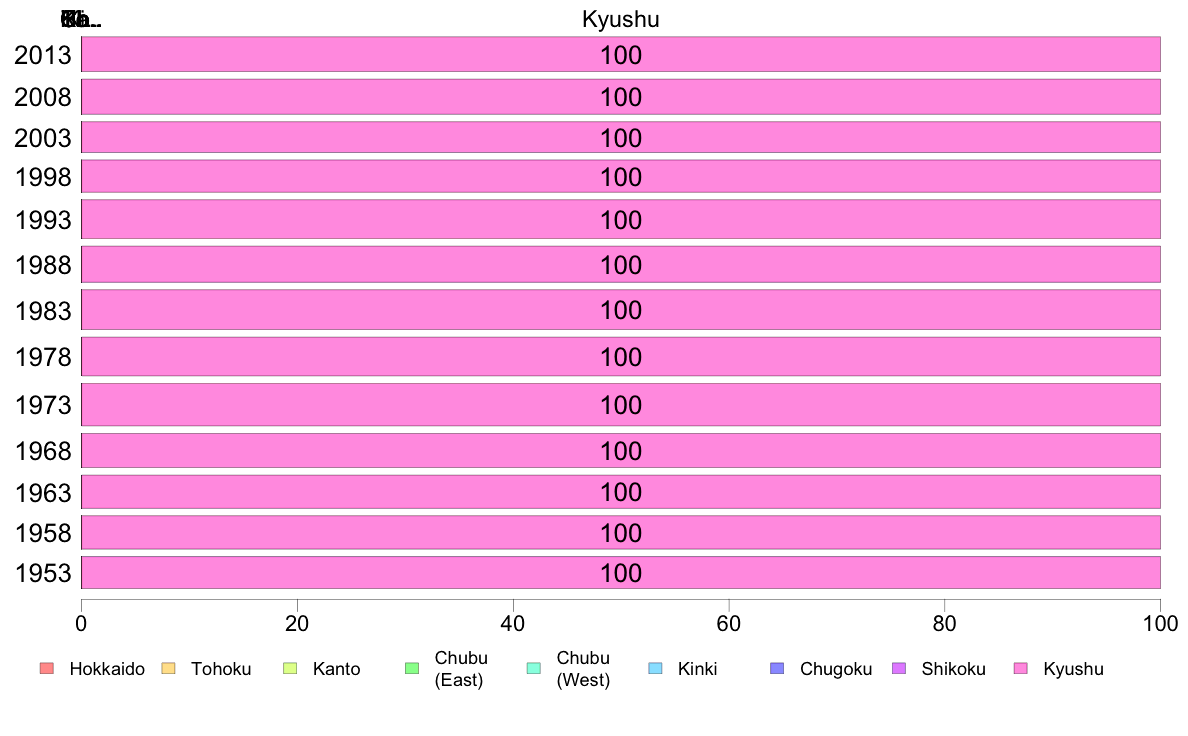Screen dimensions: 1188x736
Task: Click the Kyushu legend color swatch
Action: tap(1021, 669)
